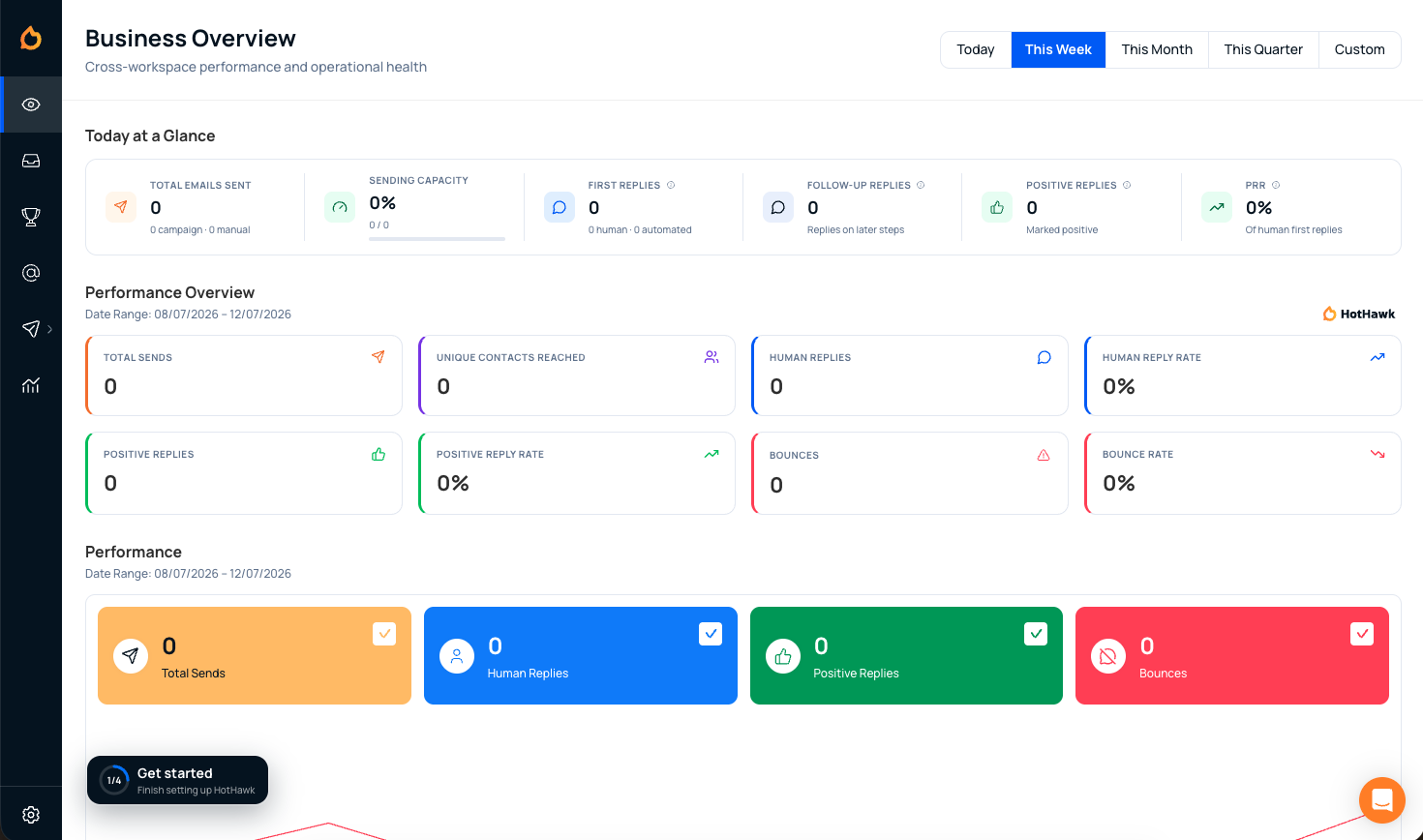Open the inbox icon in sidebar
The height and width of the screenshot is (840, 1423).
[31, 161]
